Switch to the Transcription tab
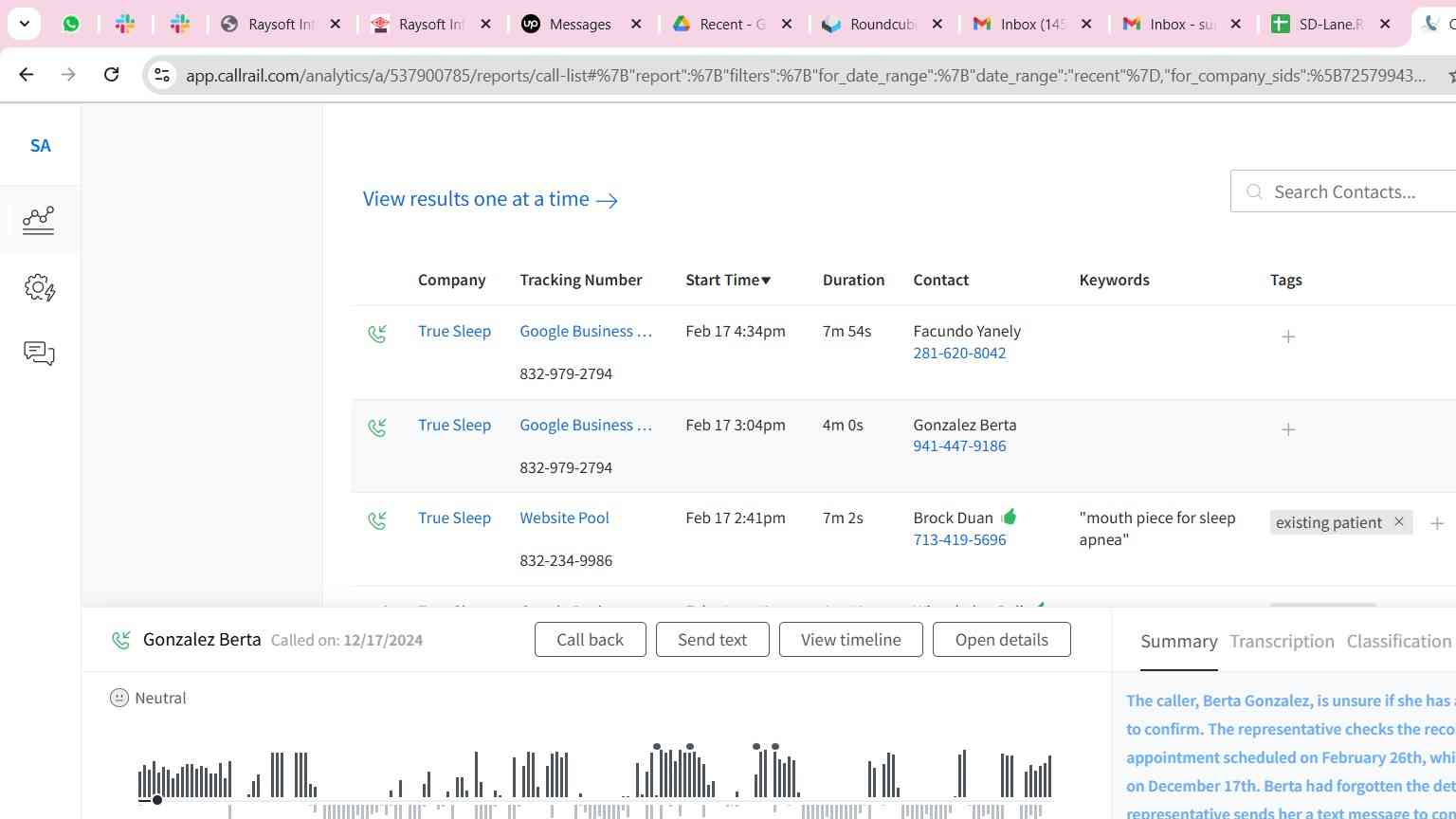Image resolution: width=1456 pixels, height=819 pixels. [1282, 642]
